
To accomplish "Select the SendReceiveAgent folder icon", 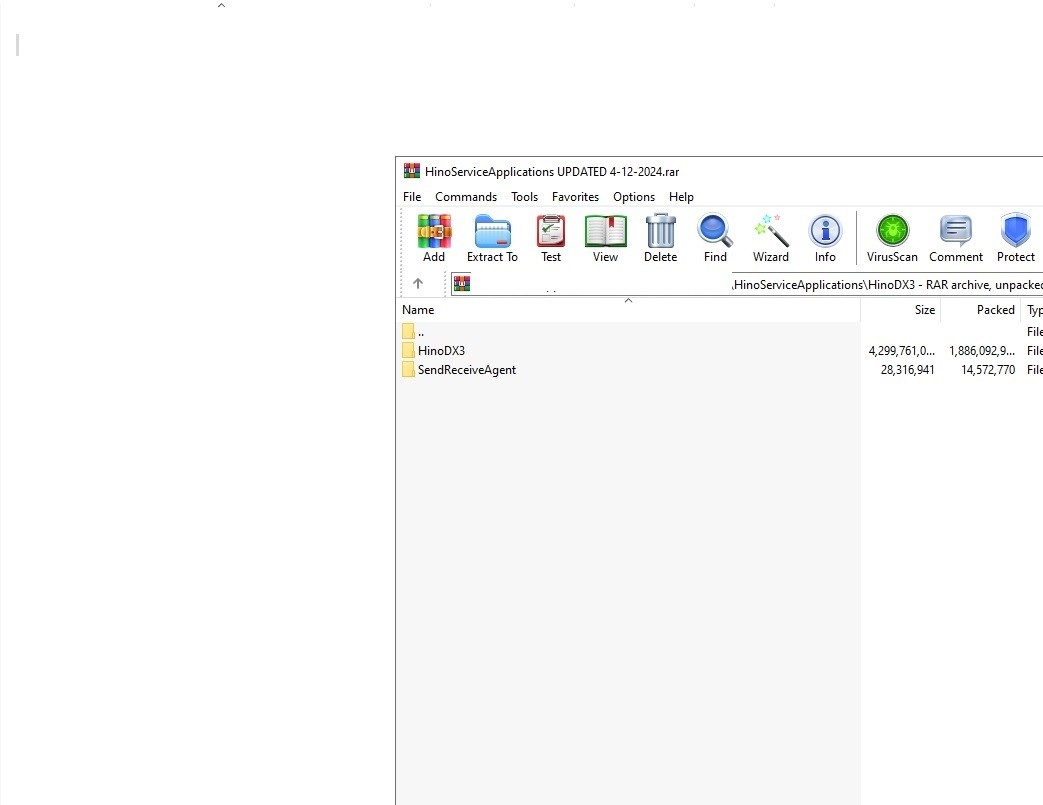I will [408, 370].
